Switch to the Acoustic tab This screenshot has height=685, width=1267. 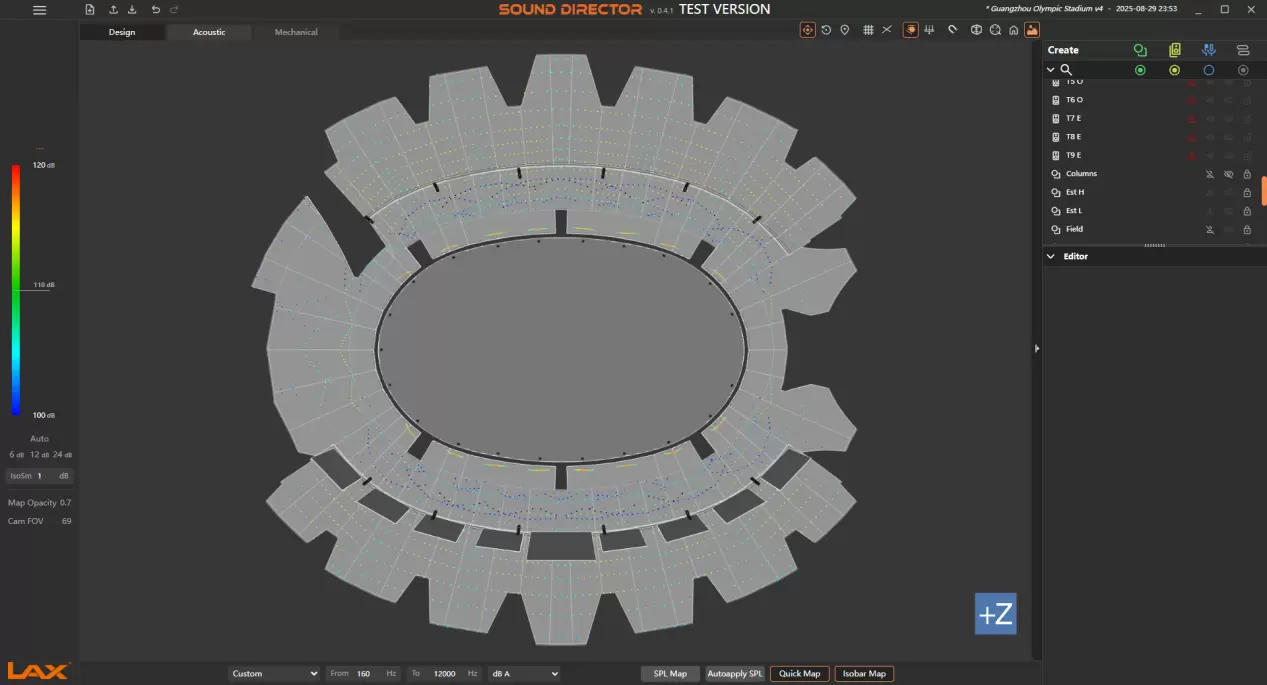[209, 32]
